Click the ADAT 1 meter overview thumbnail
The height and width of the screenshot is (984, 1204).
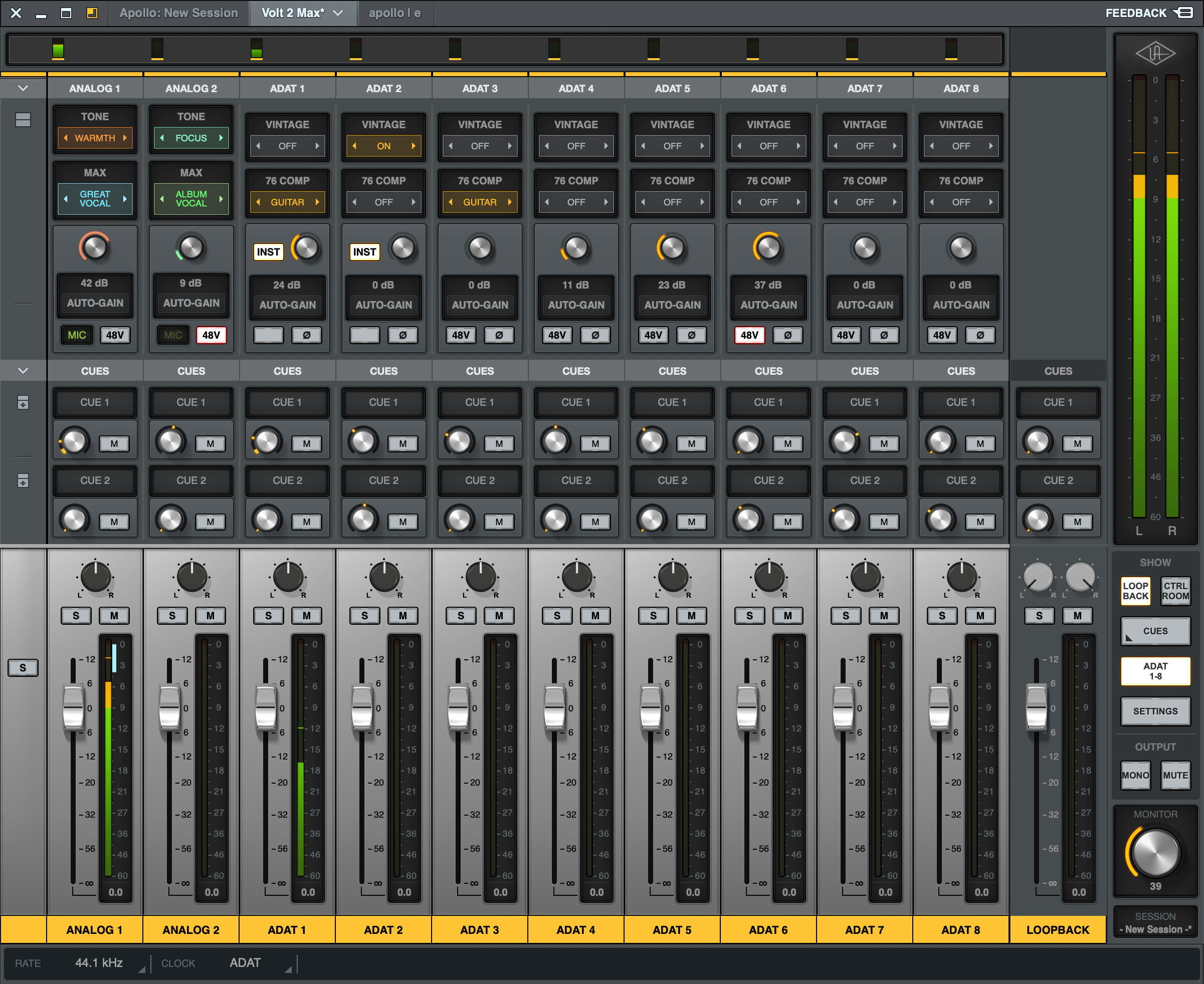click(256, 49)
